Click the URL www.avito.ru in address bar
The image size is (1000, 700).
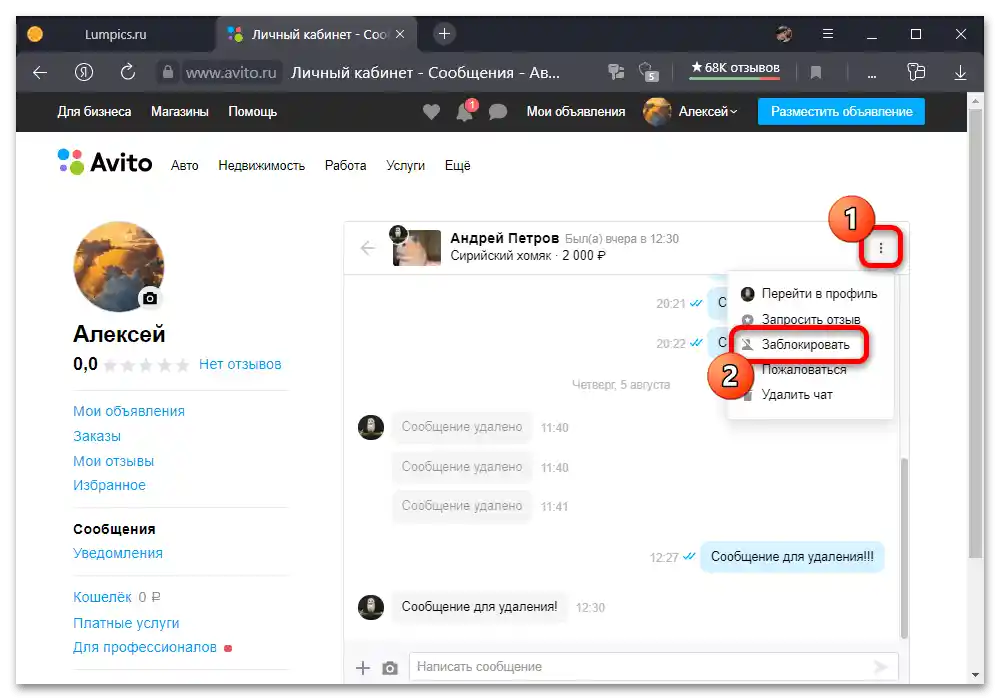[231, 73]
